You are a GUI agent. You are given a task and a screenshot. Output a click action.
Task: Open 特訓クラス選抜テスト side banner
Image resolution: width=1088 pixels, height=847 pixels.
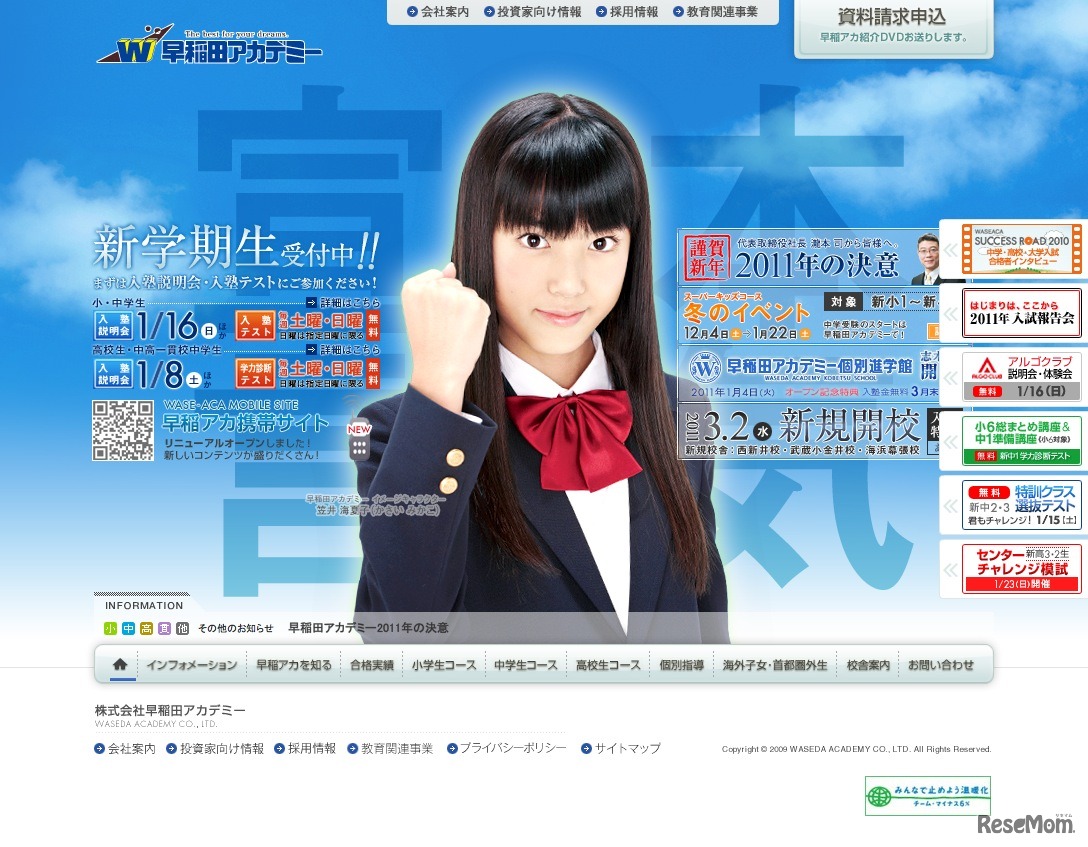pos(1021,505)
